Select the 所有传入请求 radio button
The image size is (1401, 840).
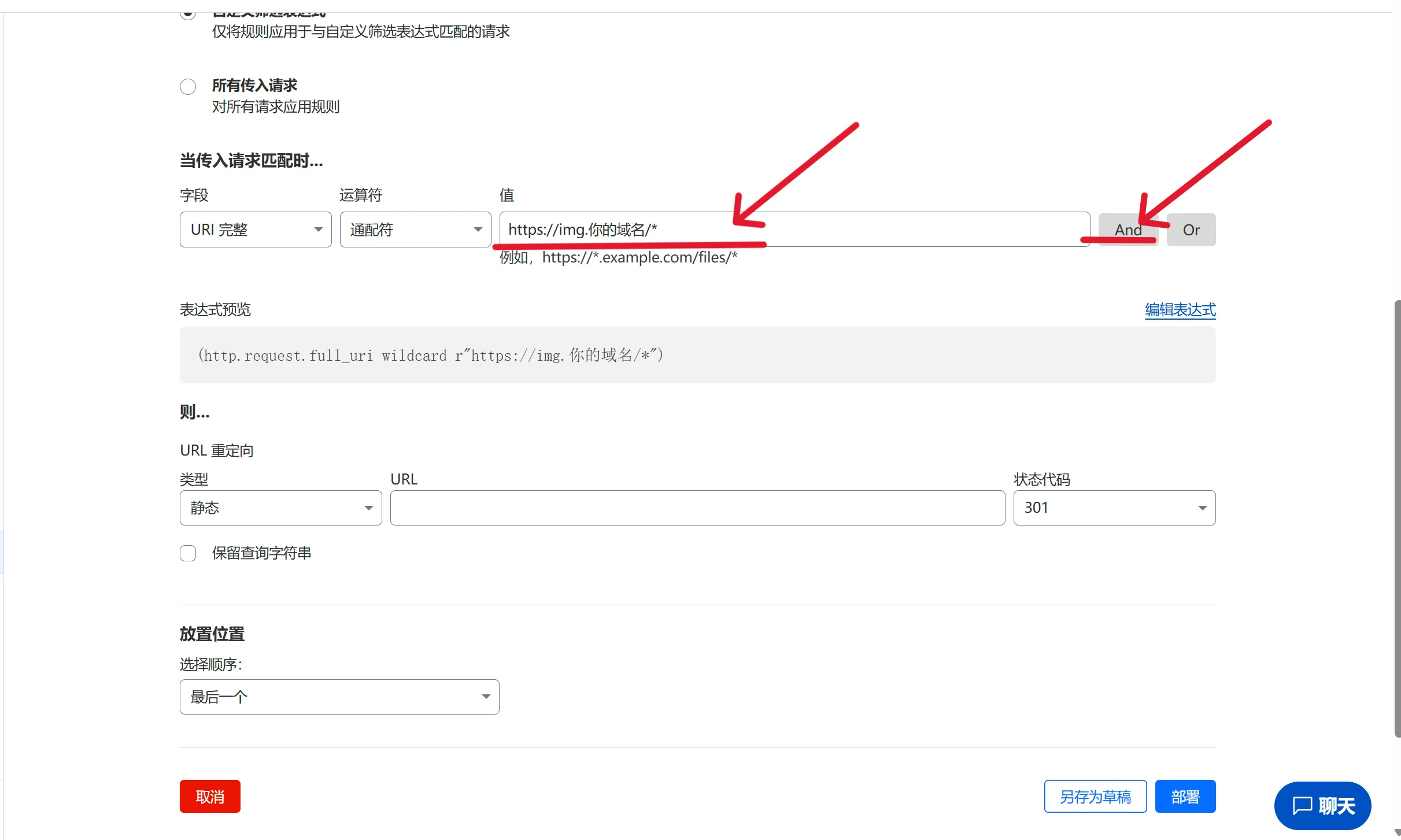pyautogui.click(x=188, y=87)
